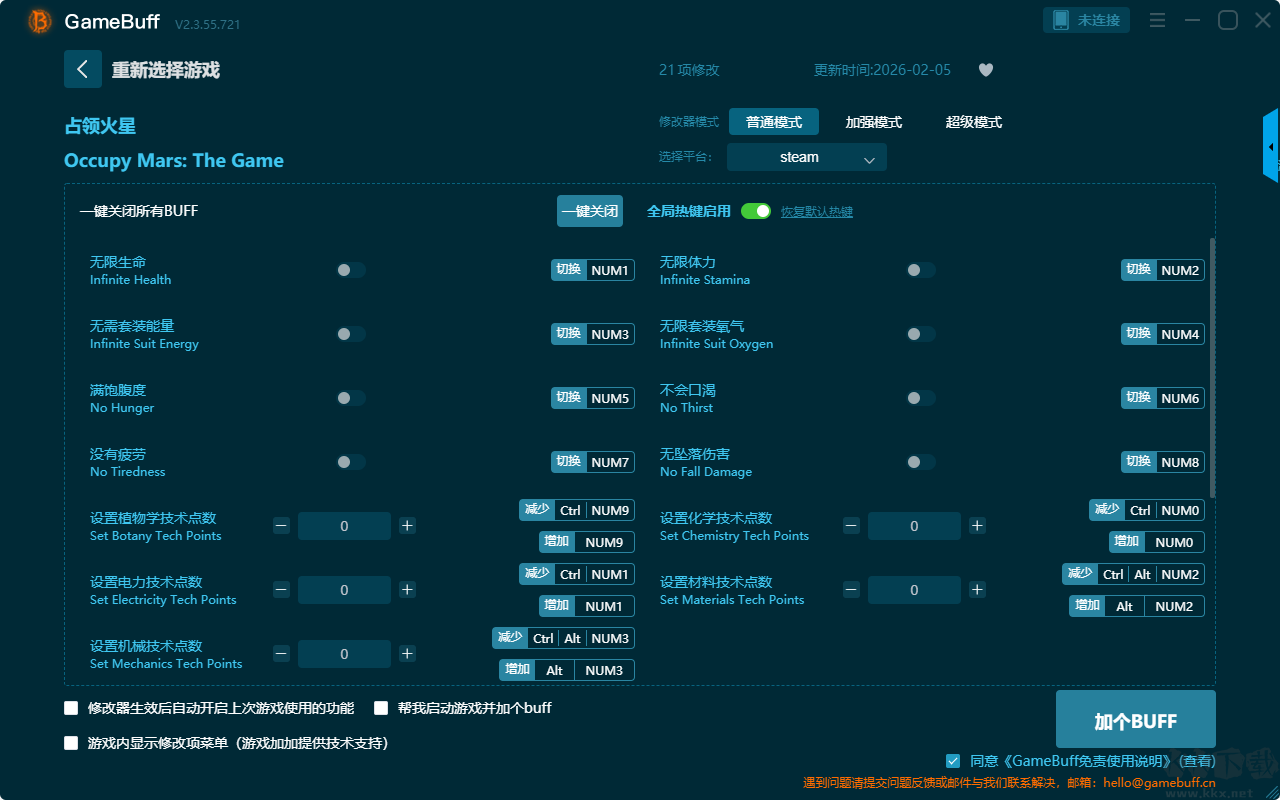Click 减少 Ctrl NUM9 hotkey for Botany

click(x=577, y=510)
